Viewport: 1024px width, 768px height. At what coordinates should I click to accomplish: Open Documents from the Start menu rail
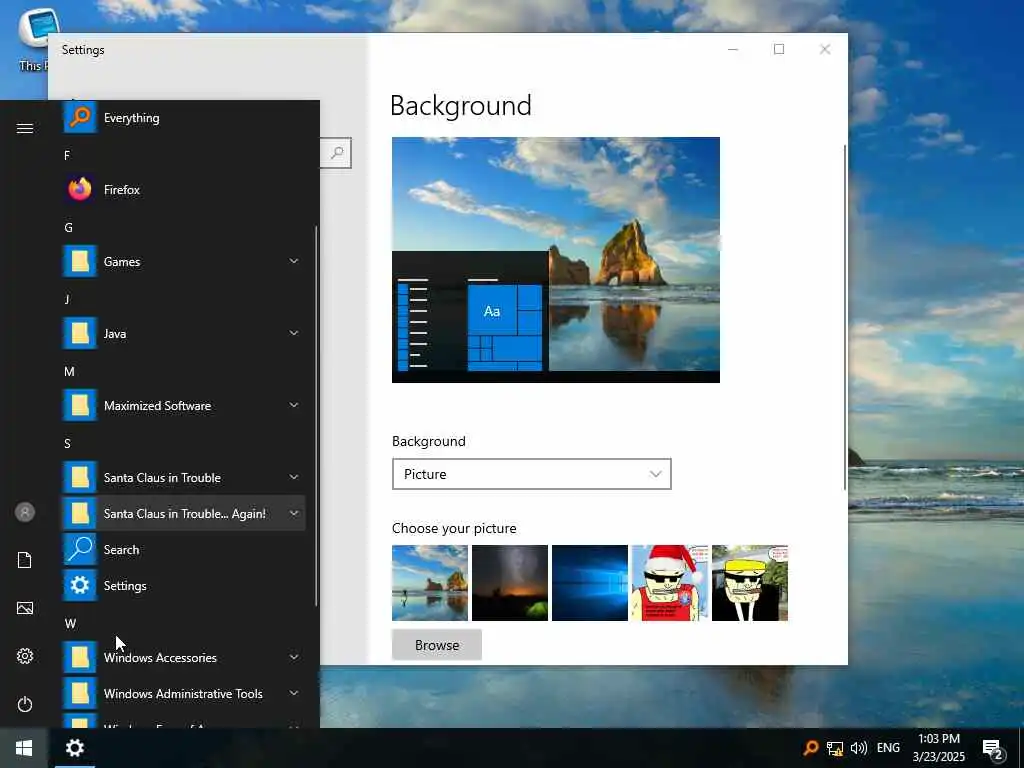[x=25, y=560]
